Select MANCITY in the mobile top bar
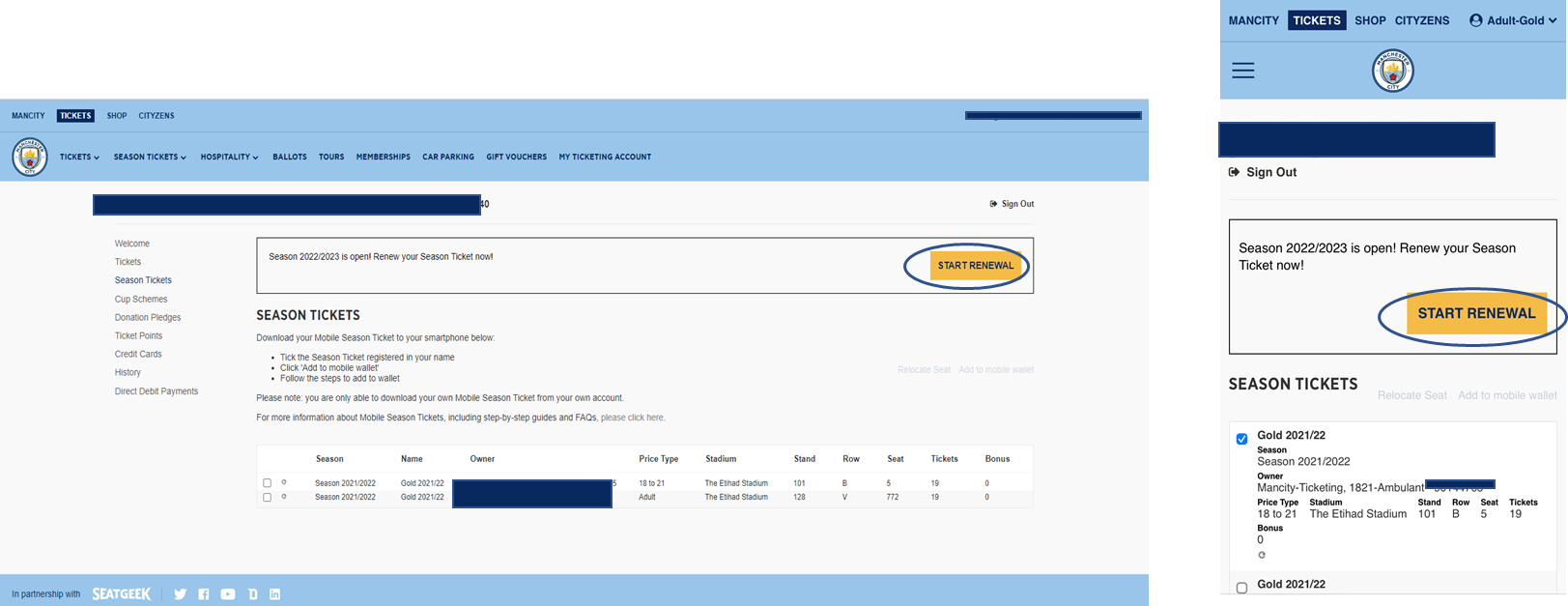 (1254, 20)
